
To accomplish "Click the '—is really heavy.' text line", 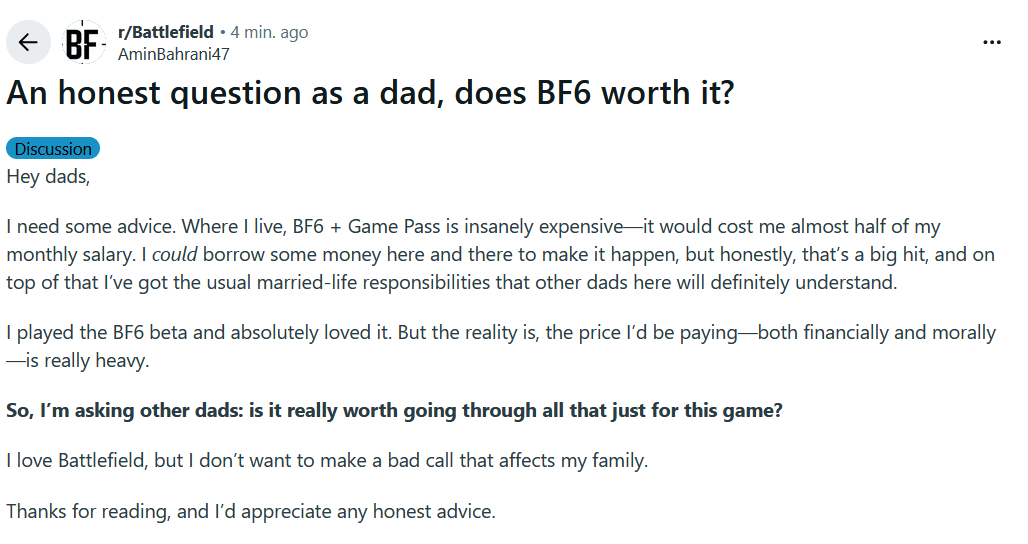I will tap(78, 360).
